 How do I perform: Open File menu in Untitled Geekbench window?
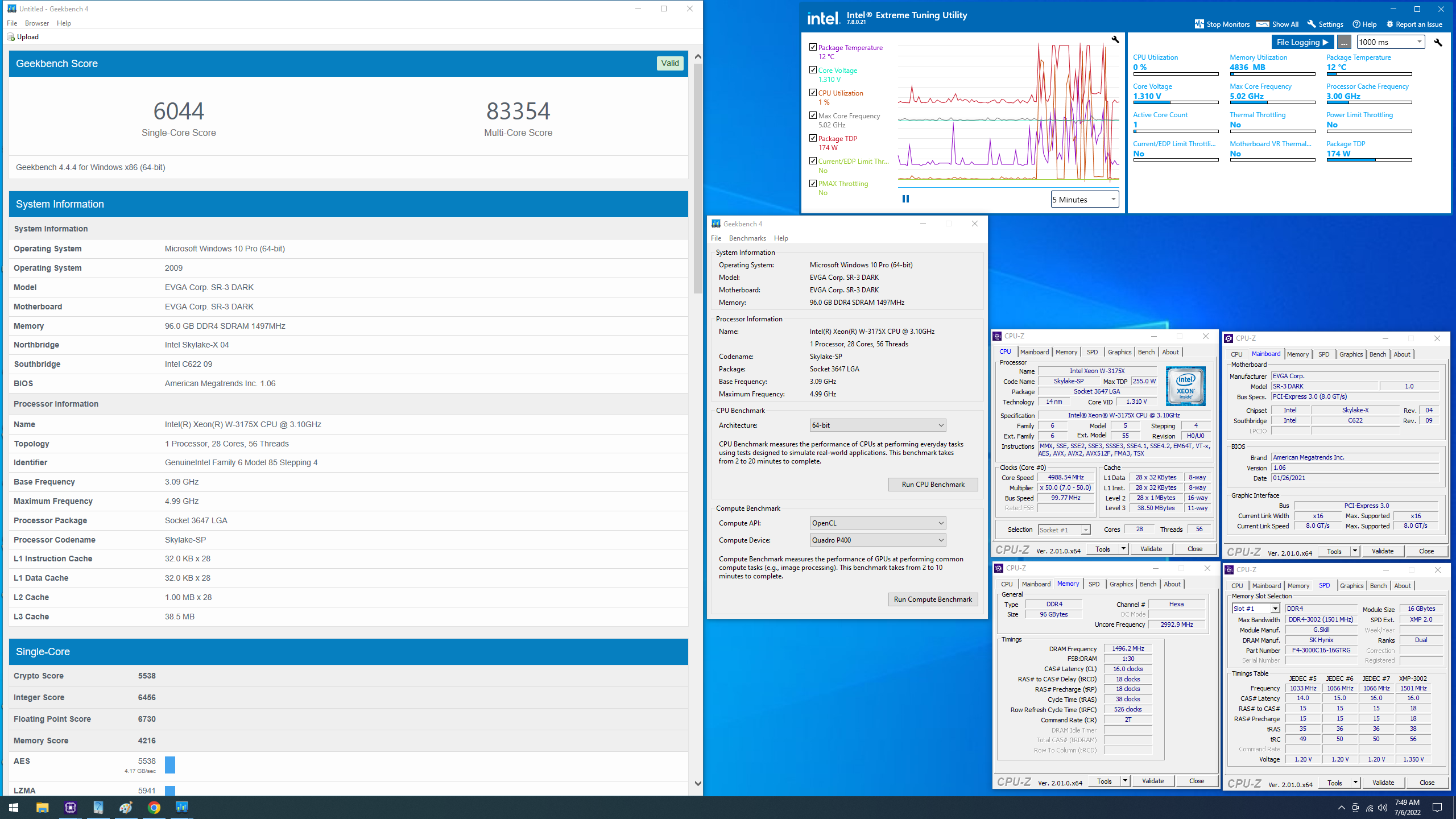12,23
